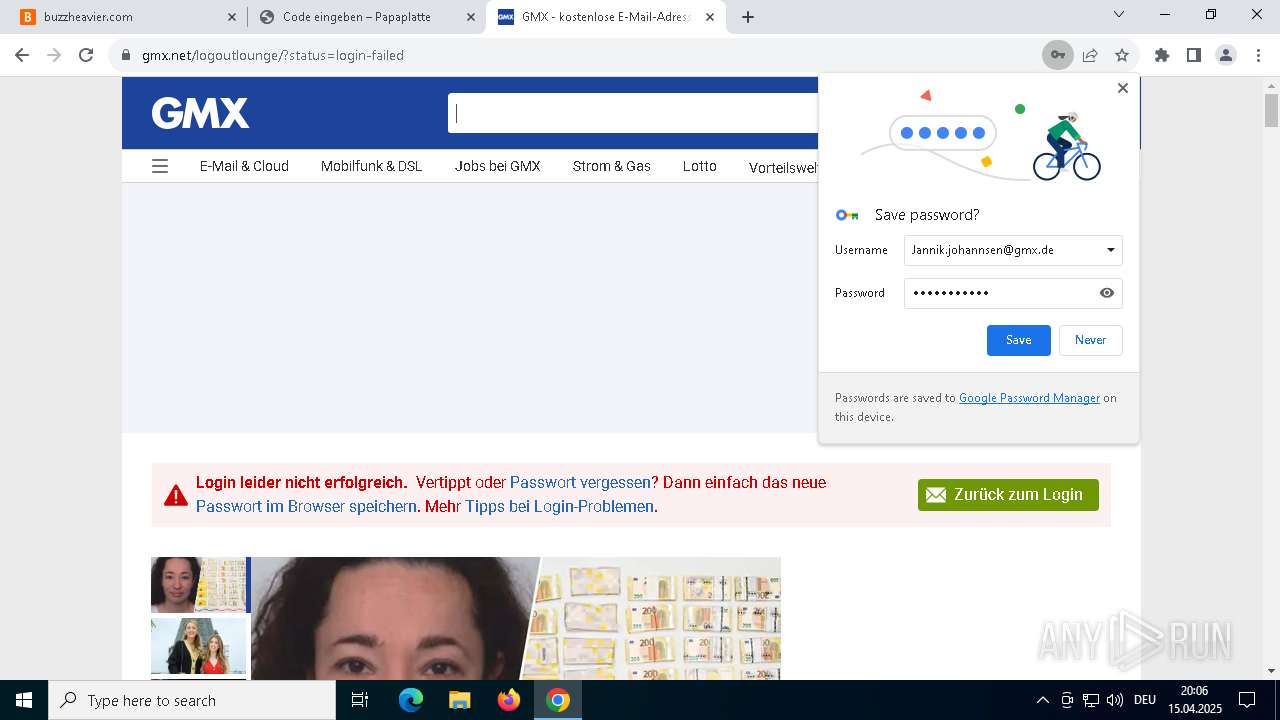
Task: Click the browser forward arrow
Action: (54, 55)
